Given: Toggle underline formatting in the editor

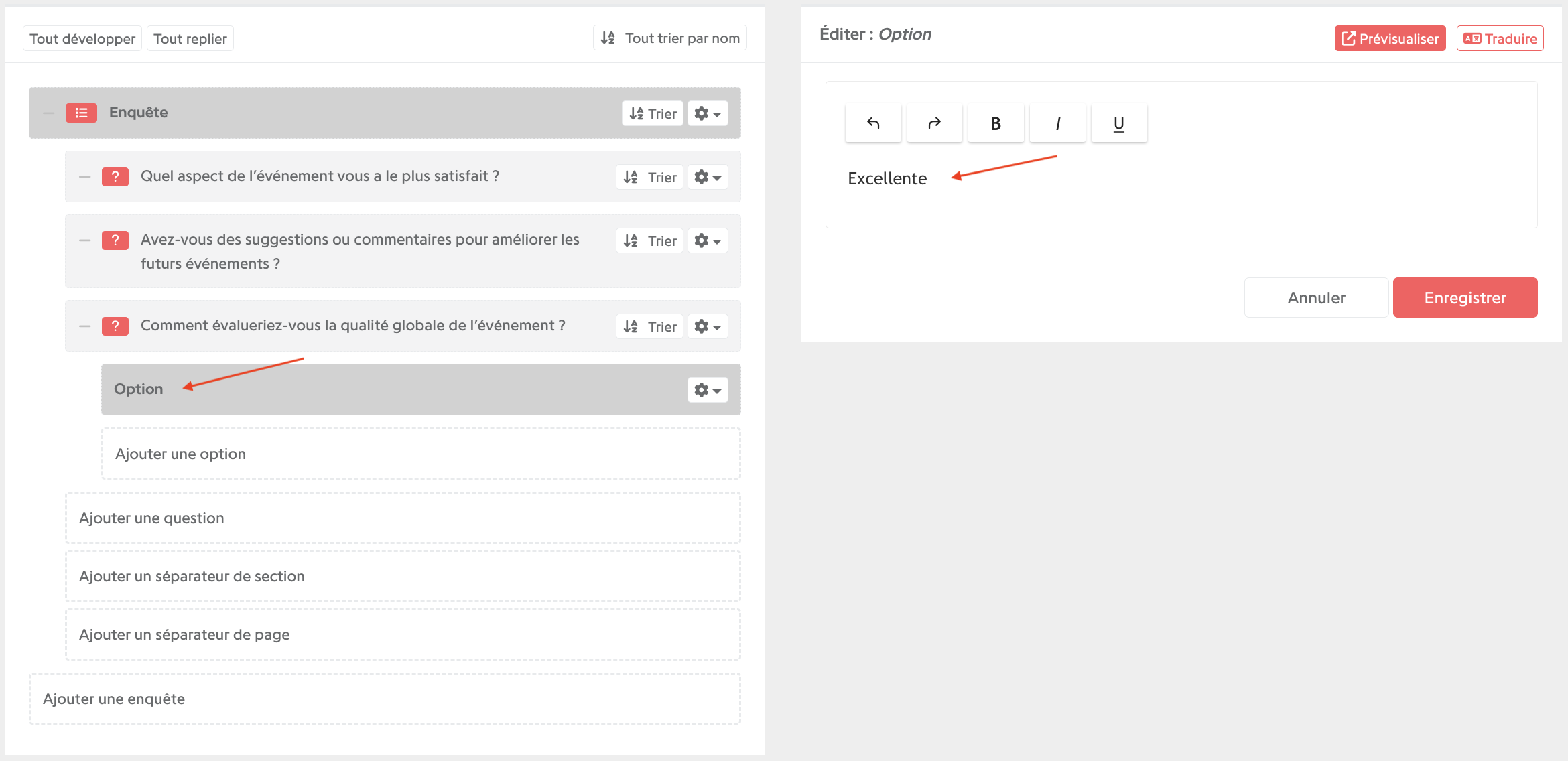Looking at the screenshot, I should 1119,123.
